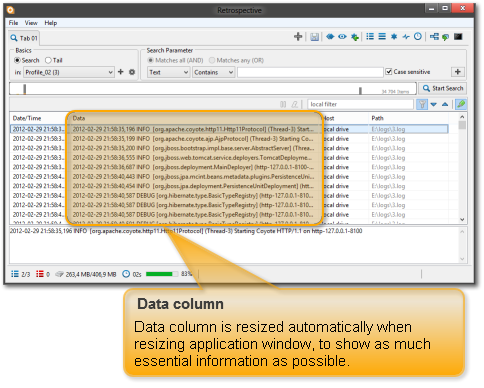Click the plus icon beside Profile_02 dropdown
This screenshot has width=484, height=388.
coord(121,72)
